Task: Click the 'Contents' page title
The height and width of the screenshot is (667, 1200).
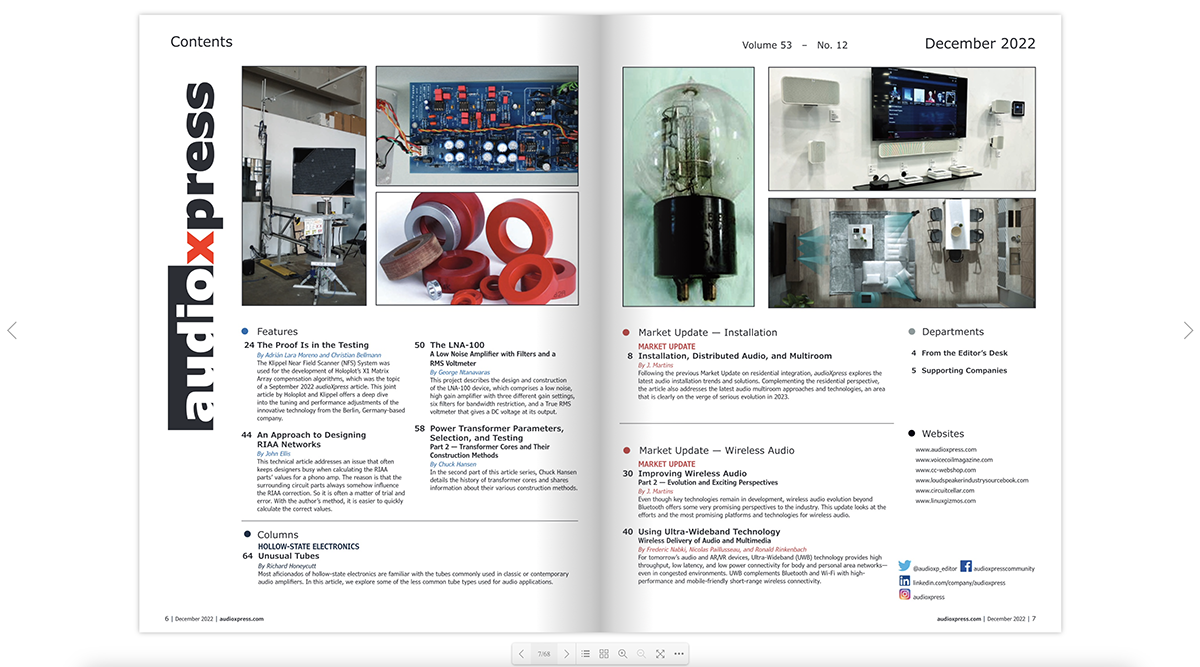Action: tap(201, 42)
